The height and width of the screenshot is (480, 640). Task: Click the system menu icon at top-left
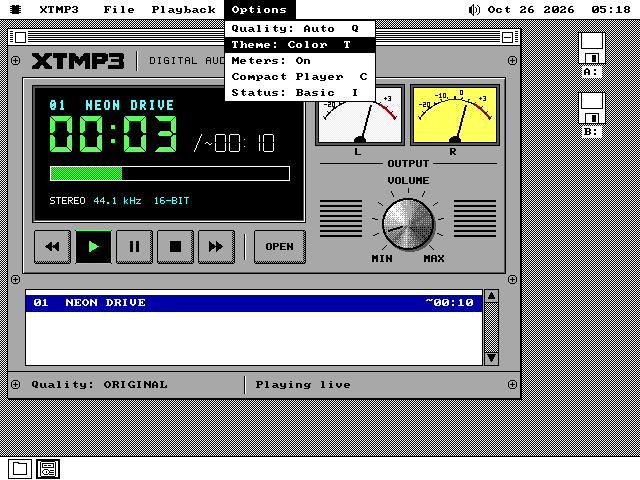point(16,9)
